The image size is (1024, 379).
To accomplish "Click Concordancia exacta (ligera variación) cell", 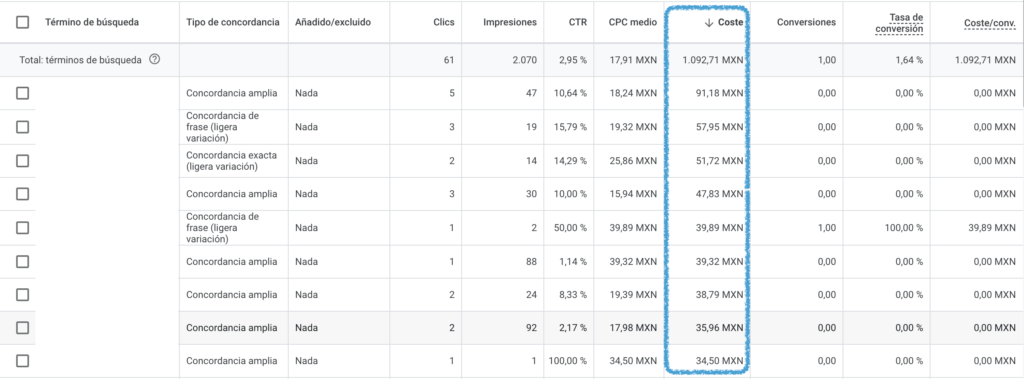I will coord(231,161).
